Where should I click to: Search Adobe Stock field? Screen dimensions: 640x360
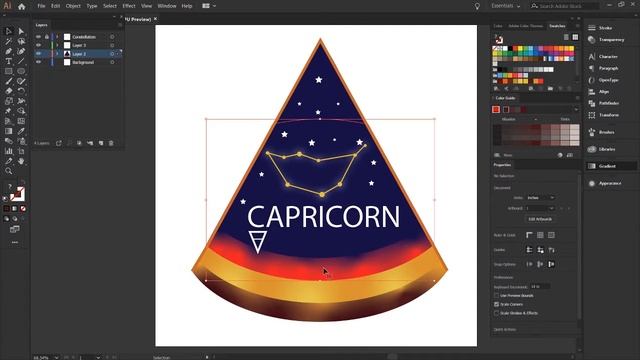[x=564, y=6]
